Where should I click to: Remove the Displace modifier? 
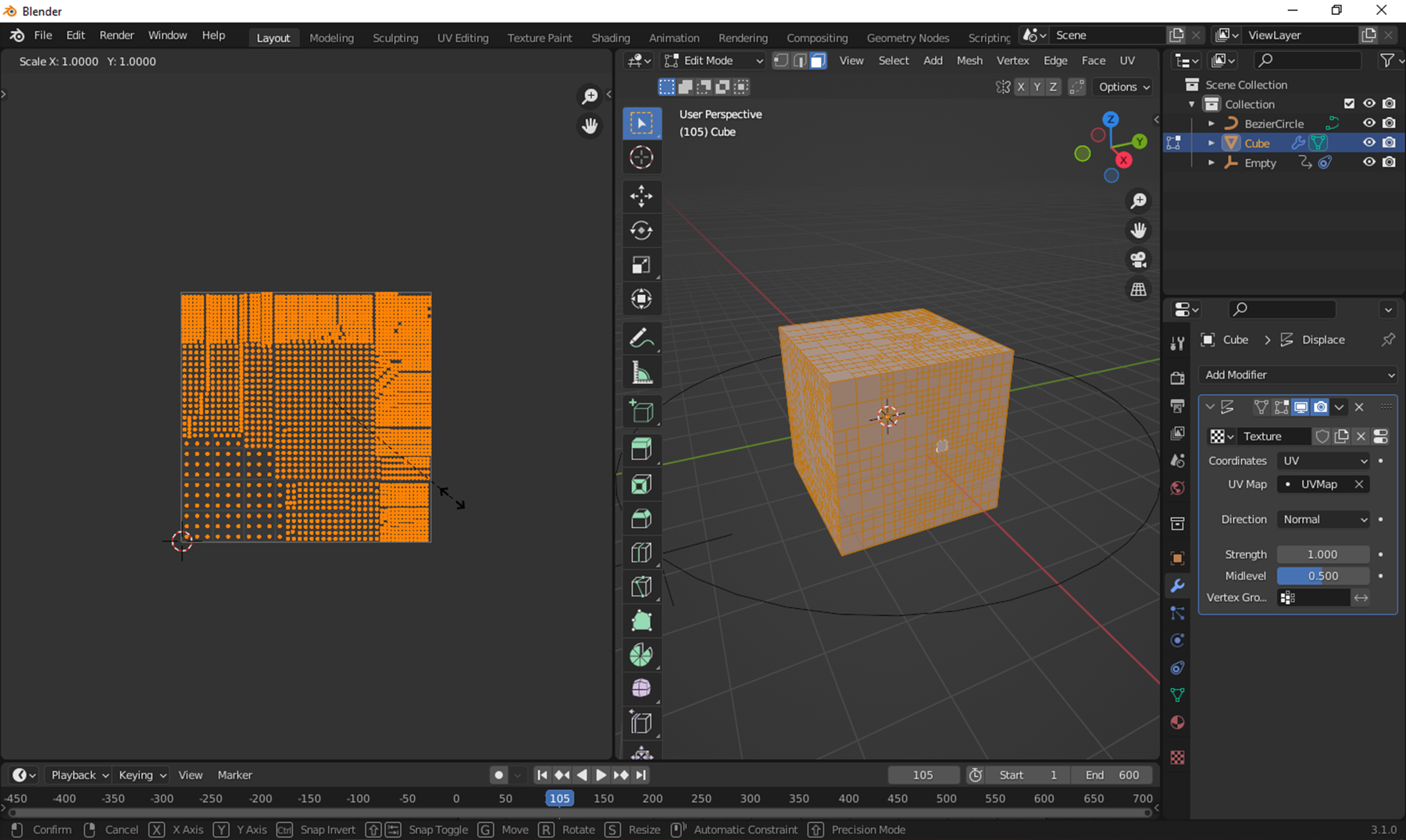(x=1359, y=407)
